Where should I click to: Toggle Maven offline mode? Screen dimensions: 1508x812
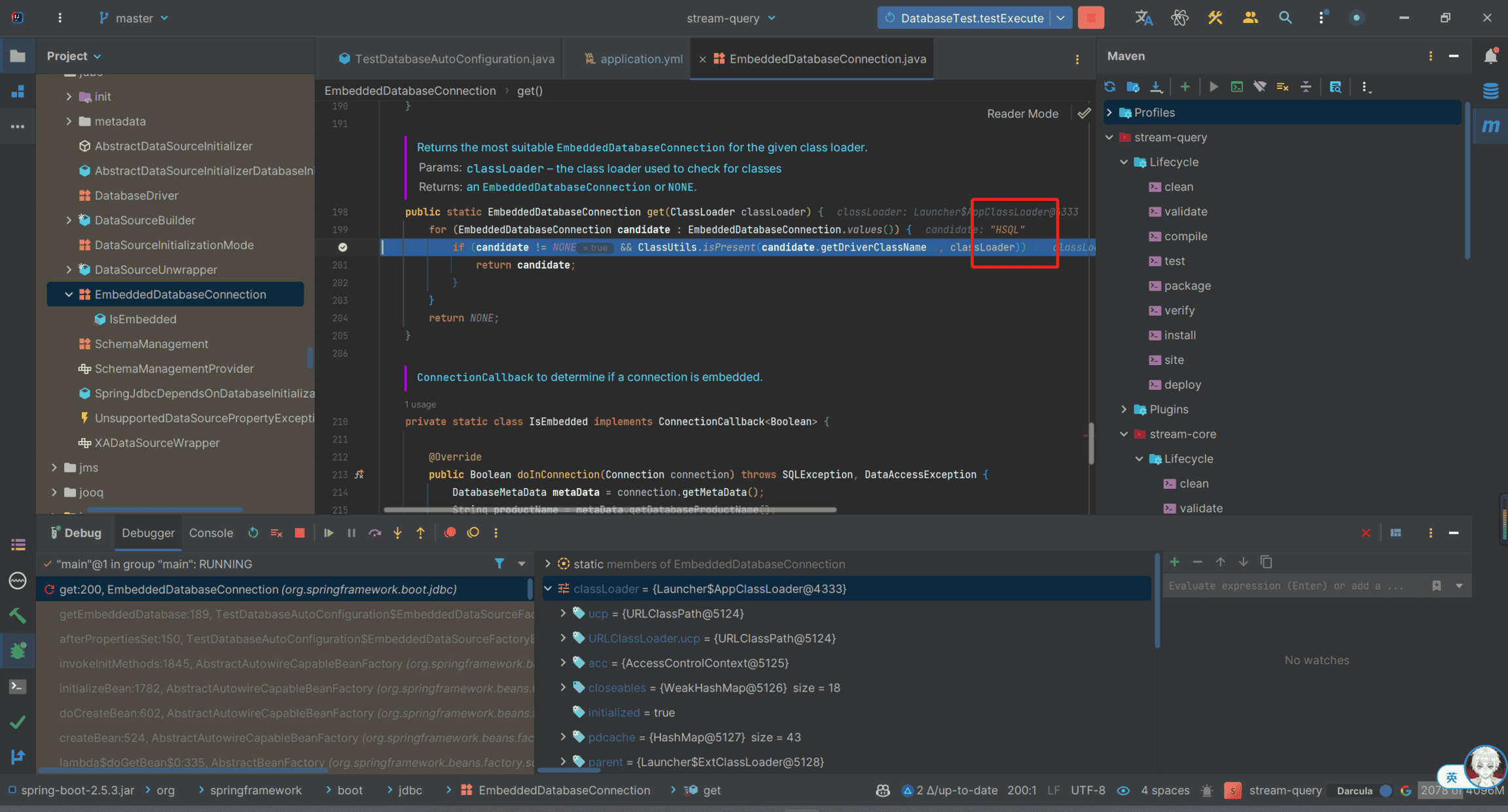tap(1259, 87)
